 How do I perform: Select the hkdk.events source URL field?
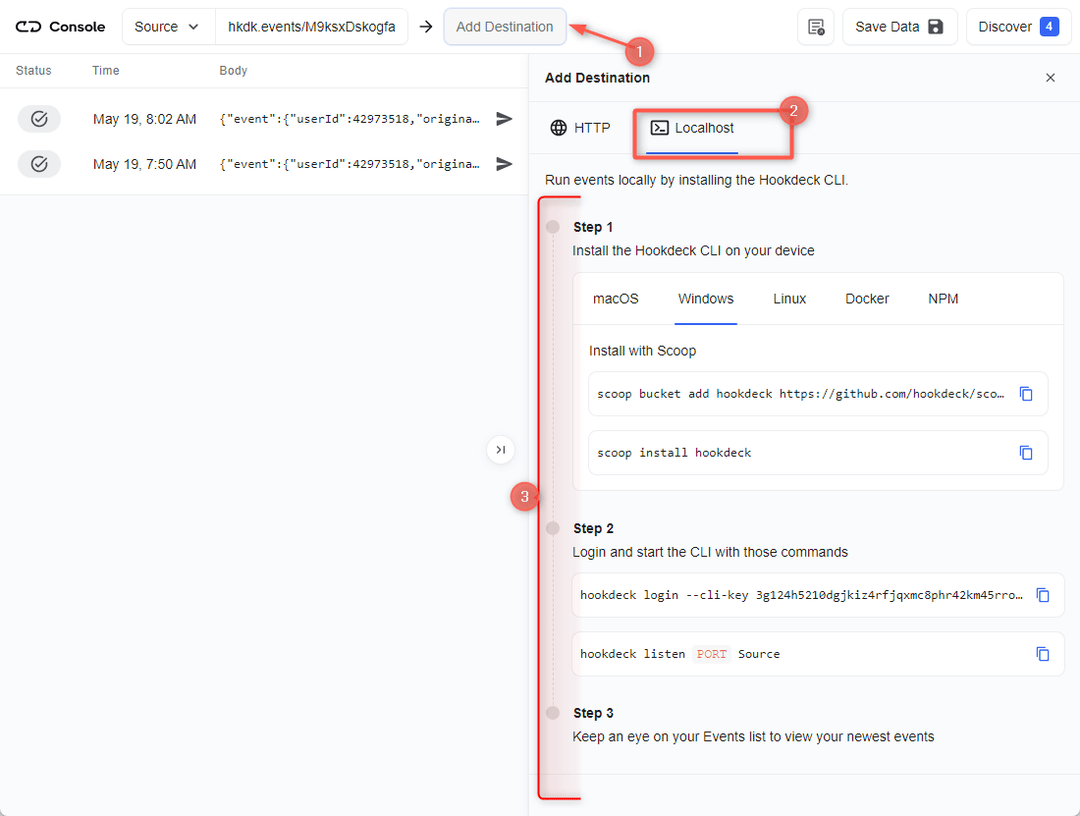point(311,26)
